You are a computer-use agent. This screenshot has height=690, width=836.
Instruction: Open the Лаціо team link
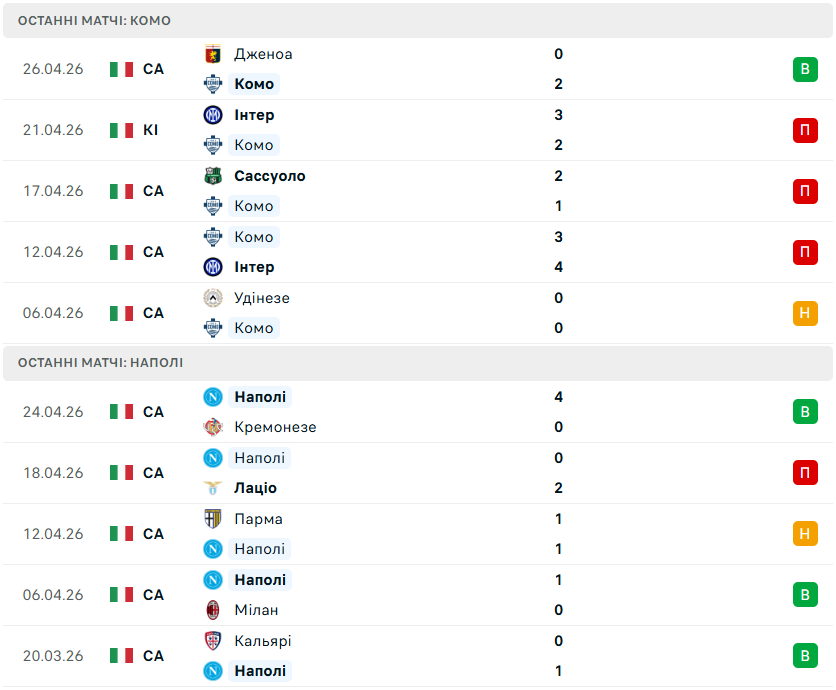click(255, 488)
